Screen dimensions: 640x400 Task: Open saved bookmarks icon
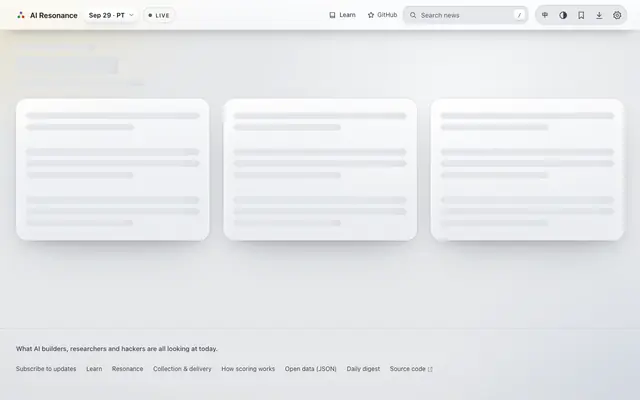coord(581,15)
